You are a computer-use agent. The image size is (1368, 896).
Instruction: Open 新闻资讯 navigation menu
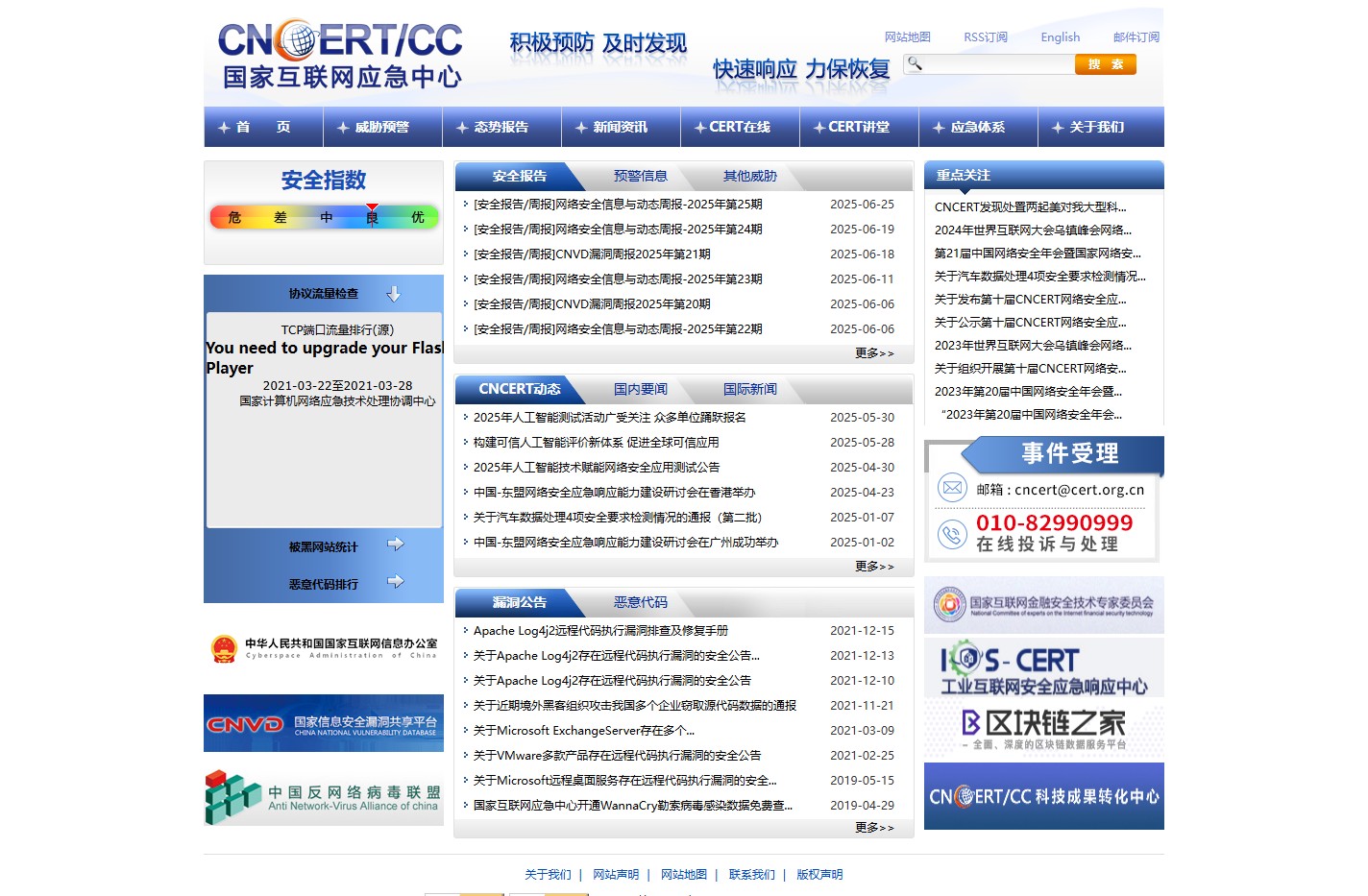click(x=621, y=127)
